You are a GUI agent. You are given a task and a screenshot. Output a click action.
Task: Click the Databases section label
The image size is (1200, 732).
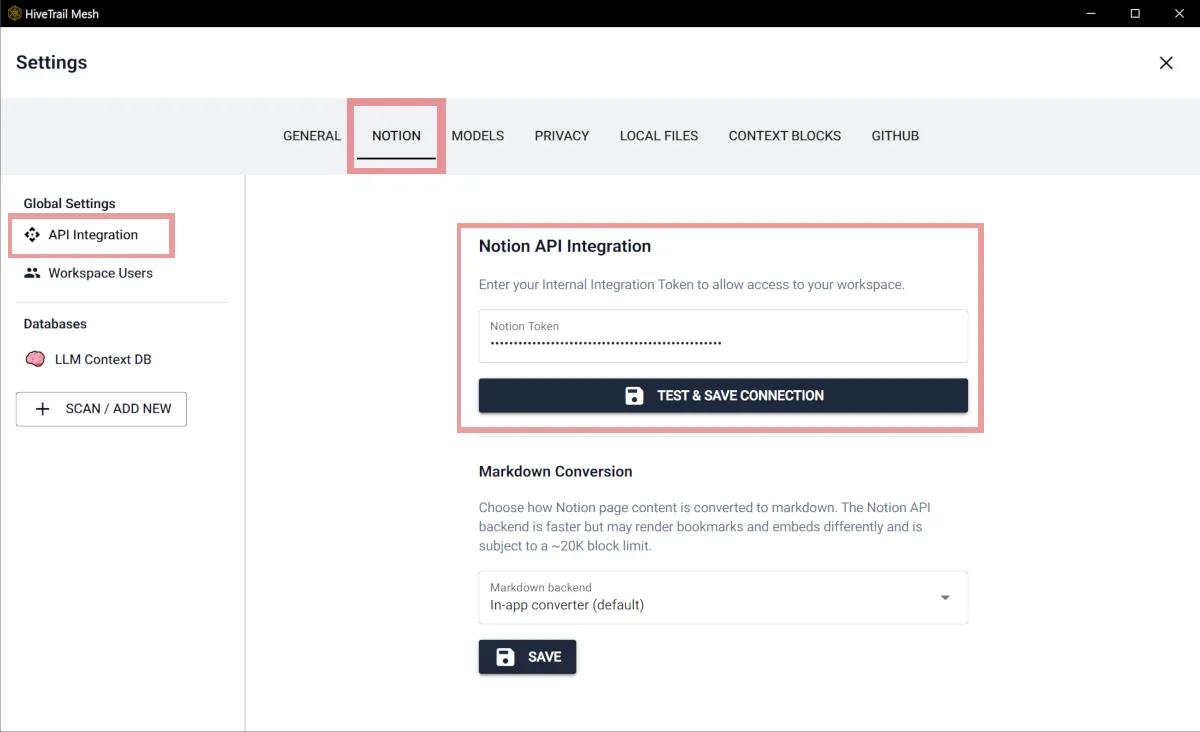point(55,324)
